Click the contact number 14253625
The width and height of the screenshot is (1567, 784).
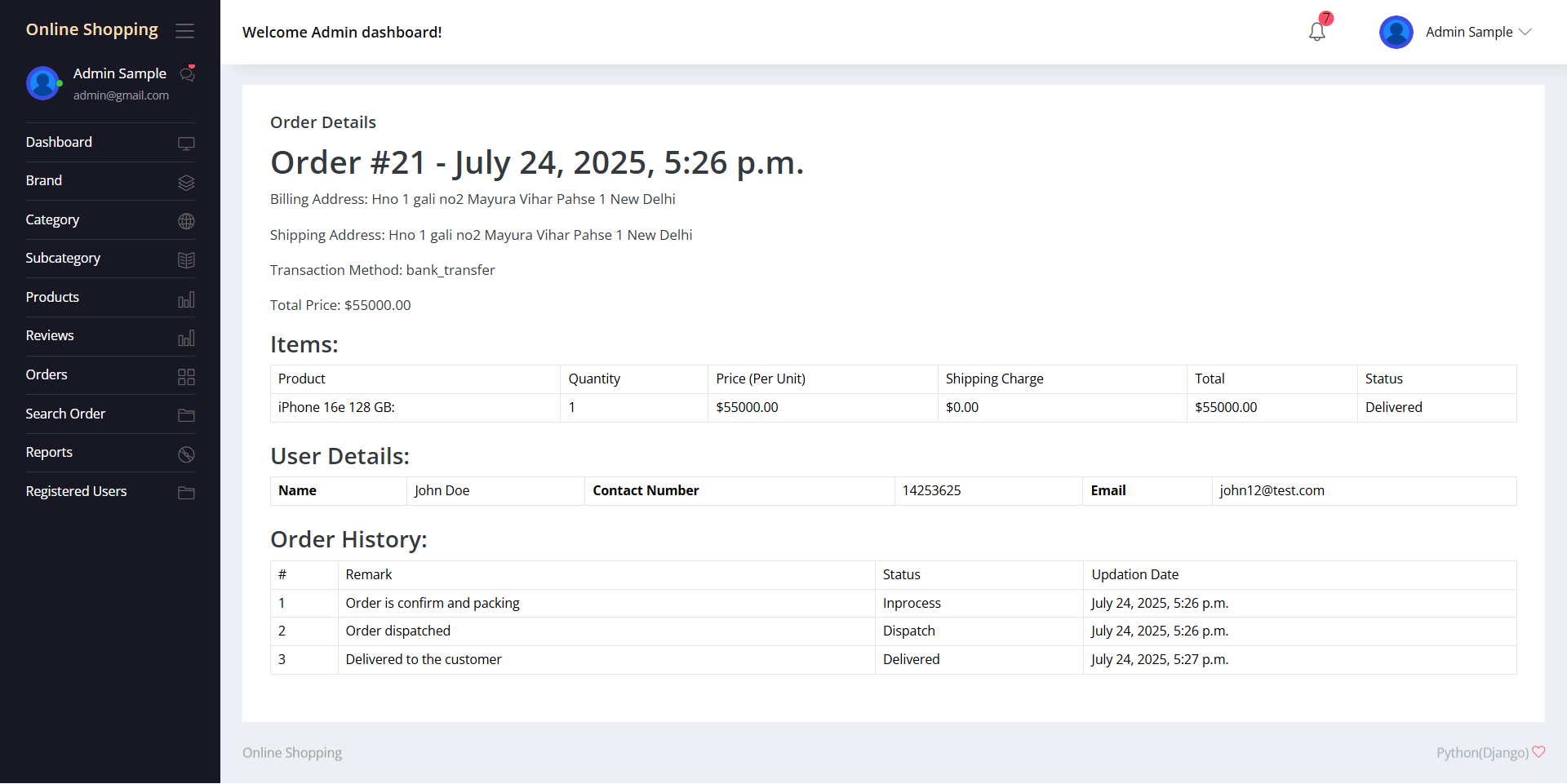988,491
